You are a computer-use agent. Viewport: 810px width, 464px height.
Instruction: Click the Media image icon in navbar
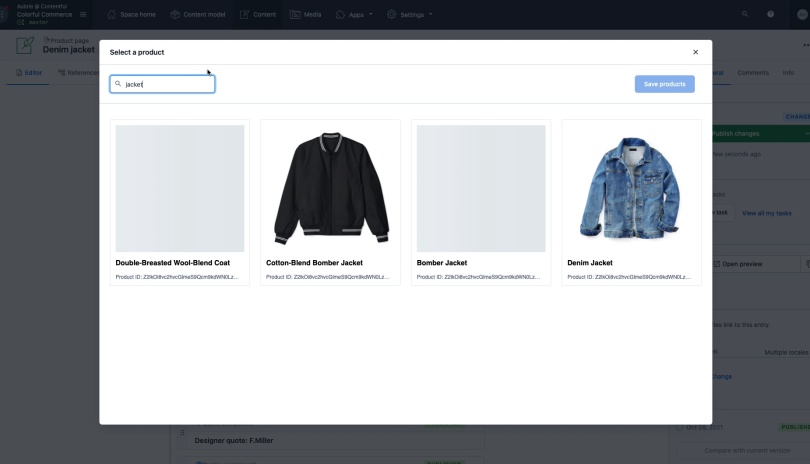pyautogui.click(x=295, y=14)
